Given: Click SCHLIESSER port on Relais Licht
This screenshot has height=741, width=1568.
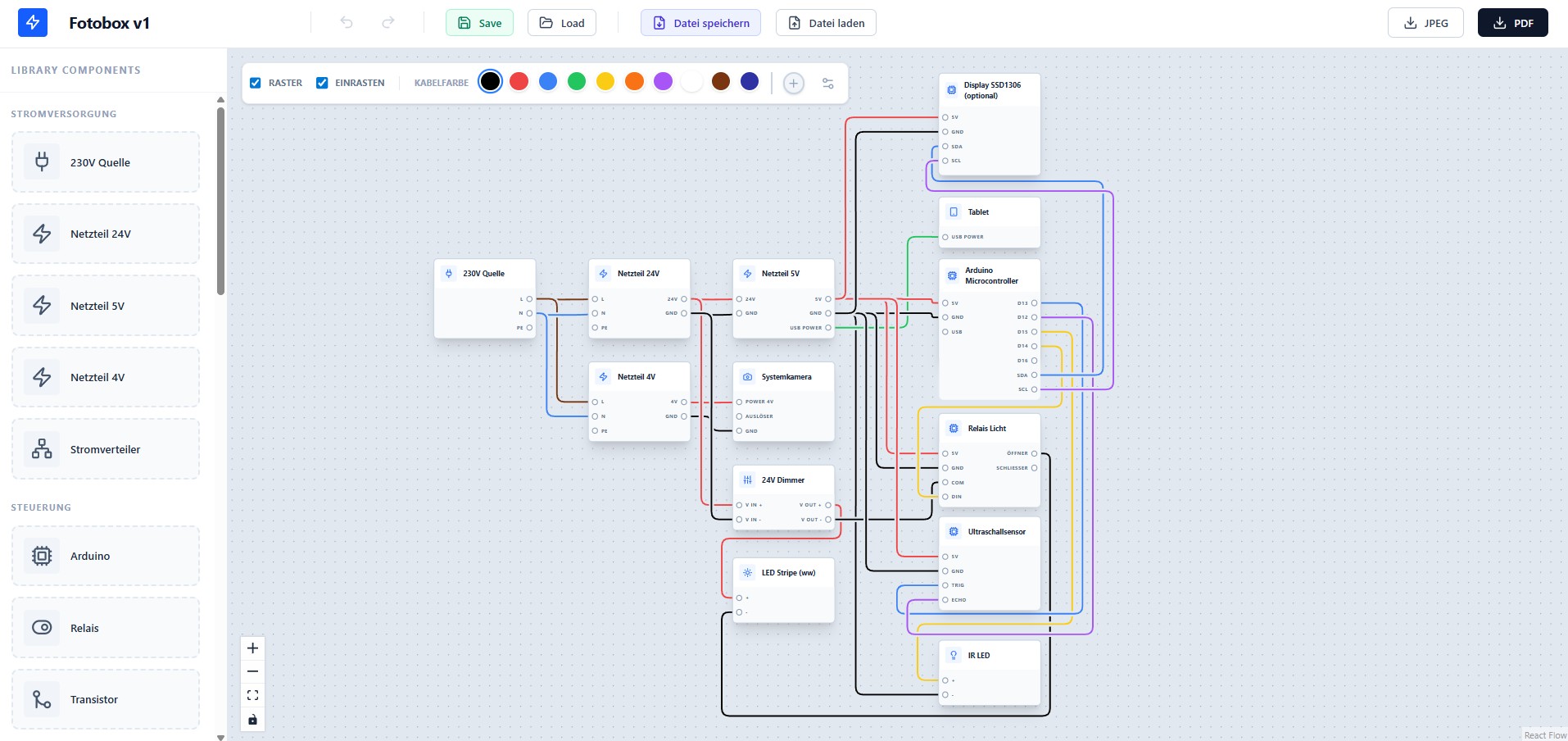Looking at the screenshot, I should pyautogui.click(x=1034, y=468).
